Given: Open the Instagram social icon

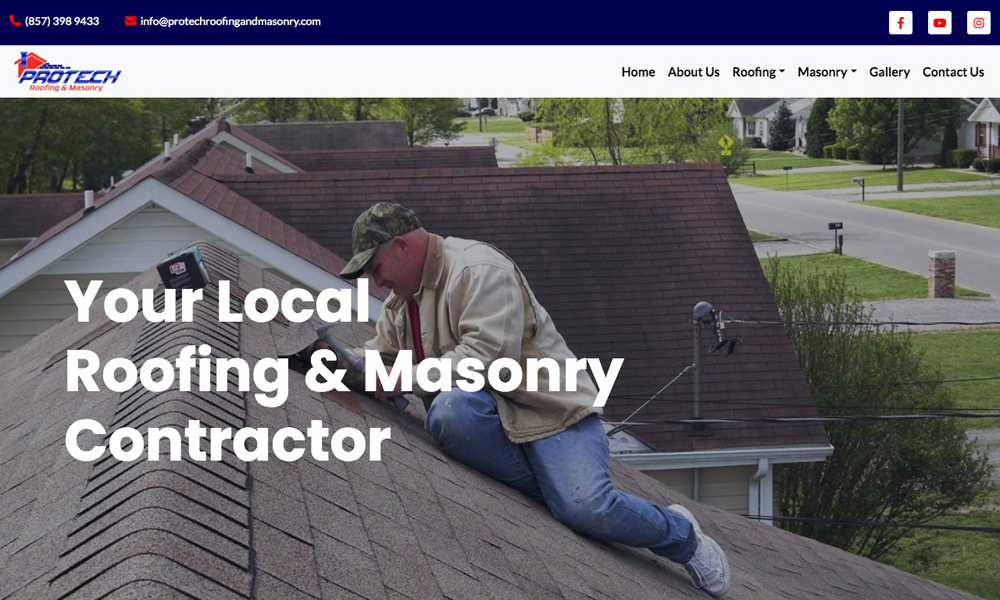Looking at the screenshot, I should [978, 23].
